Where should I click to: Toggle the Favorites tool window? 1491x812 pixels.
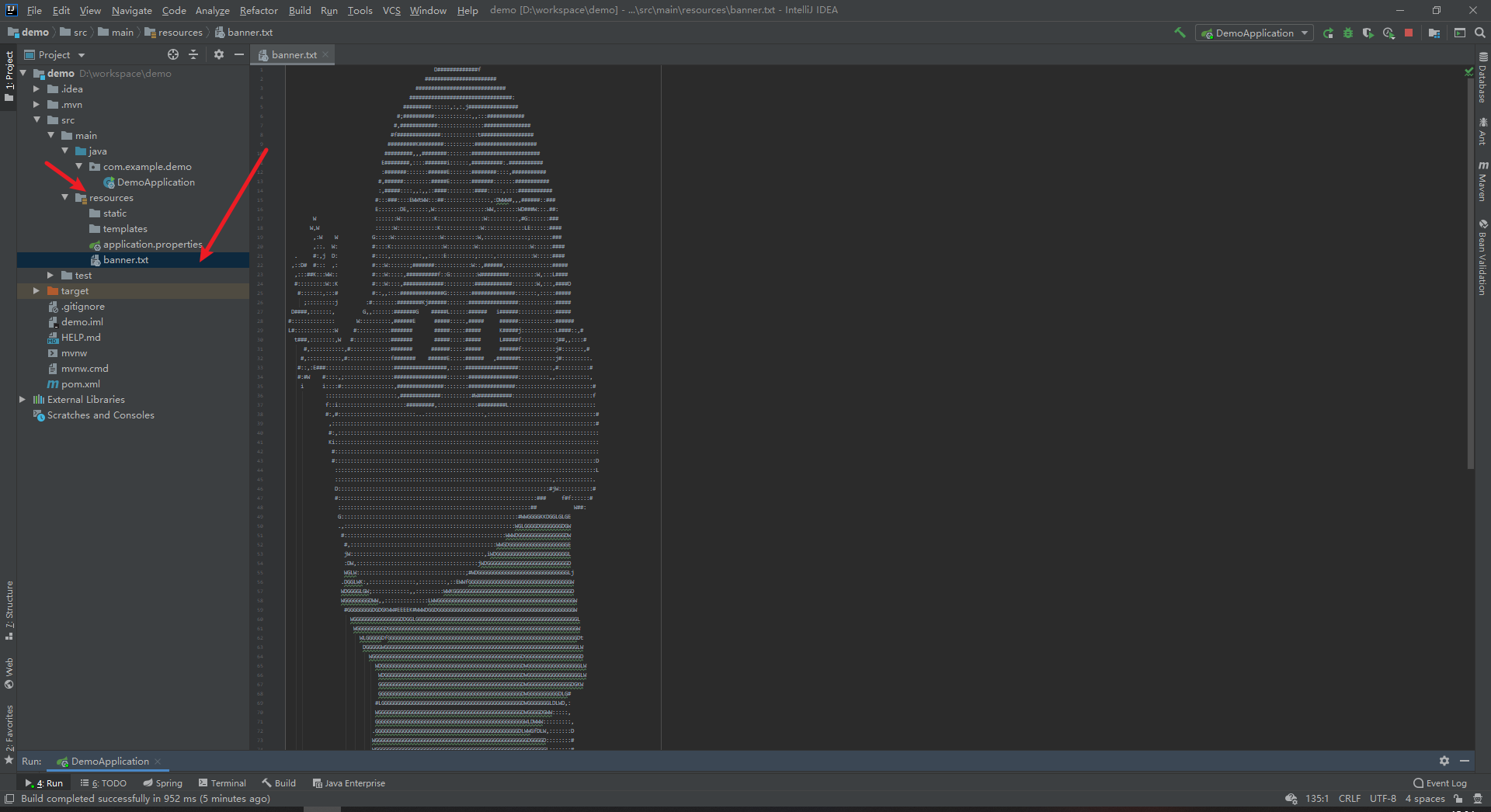pyautogui.click(x=9, y=734)
